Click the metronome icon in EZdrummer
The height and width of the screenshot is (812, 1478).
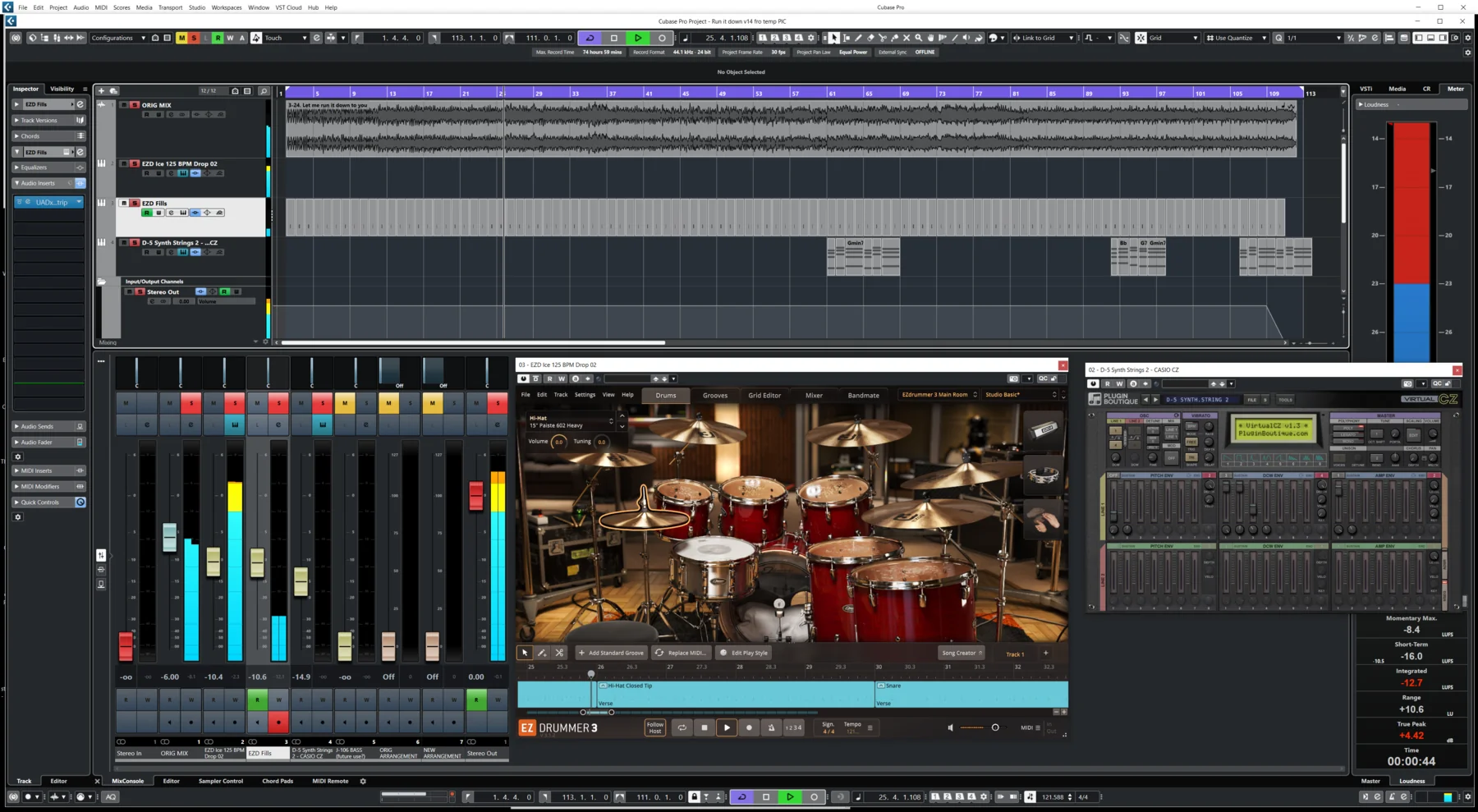point(771,727)
